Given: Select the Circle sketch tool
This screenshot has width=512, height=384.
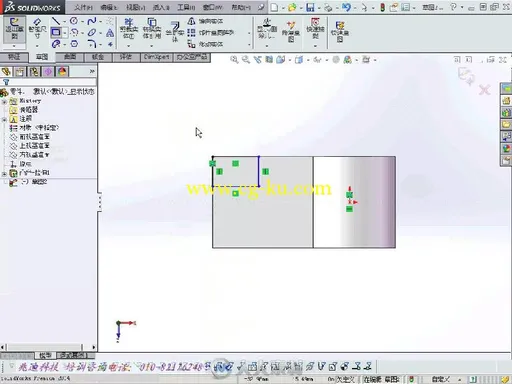Looking at the screenshot, I should point(74,21).
